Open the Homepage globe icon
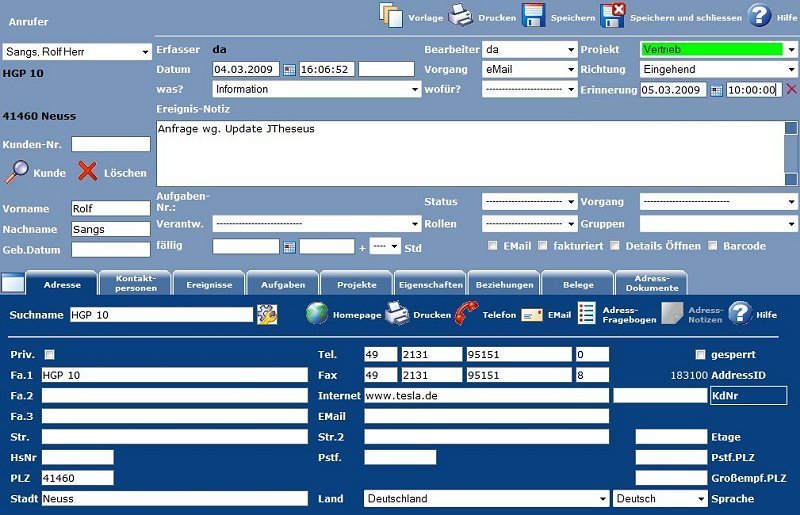 (317, 314)
